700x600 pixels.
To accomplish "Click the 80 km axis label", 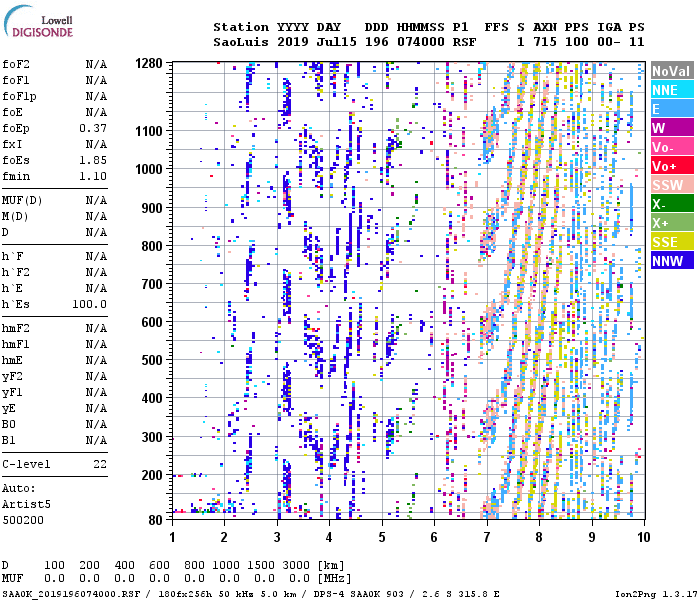I will [x=155, y=520].
